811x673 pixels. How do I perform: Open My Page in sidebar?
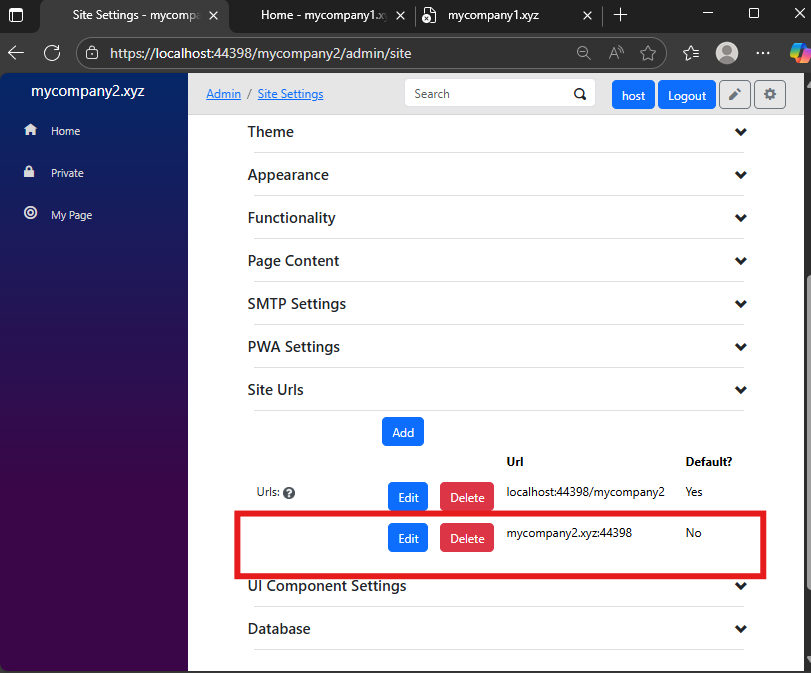(71, 215)
